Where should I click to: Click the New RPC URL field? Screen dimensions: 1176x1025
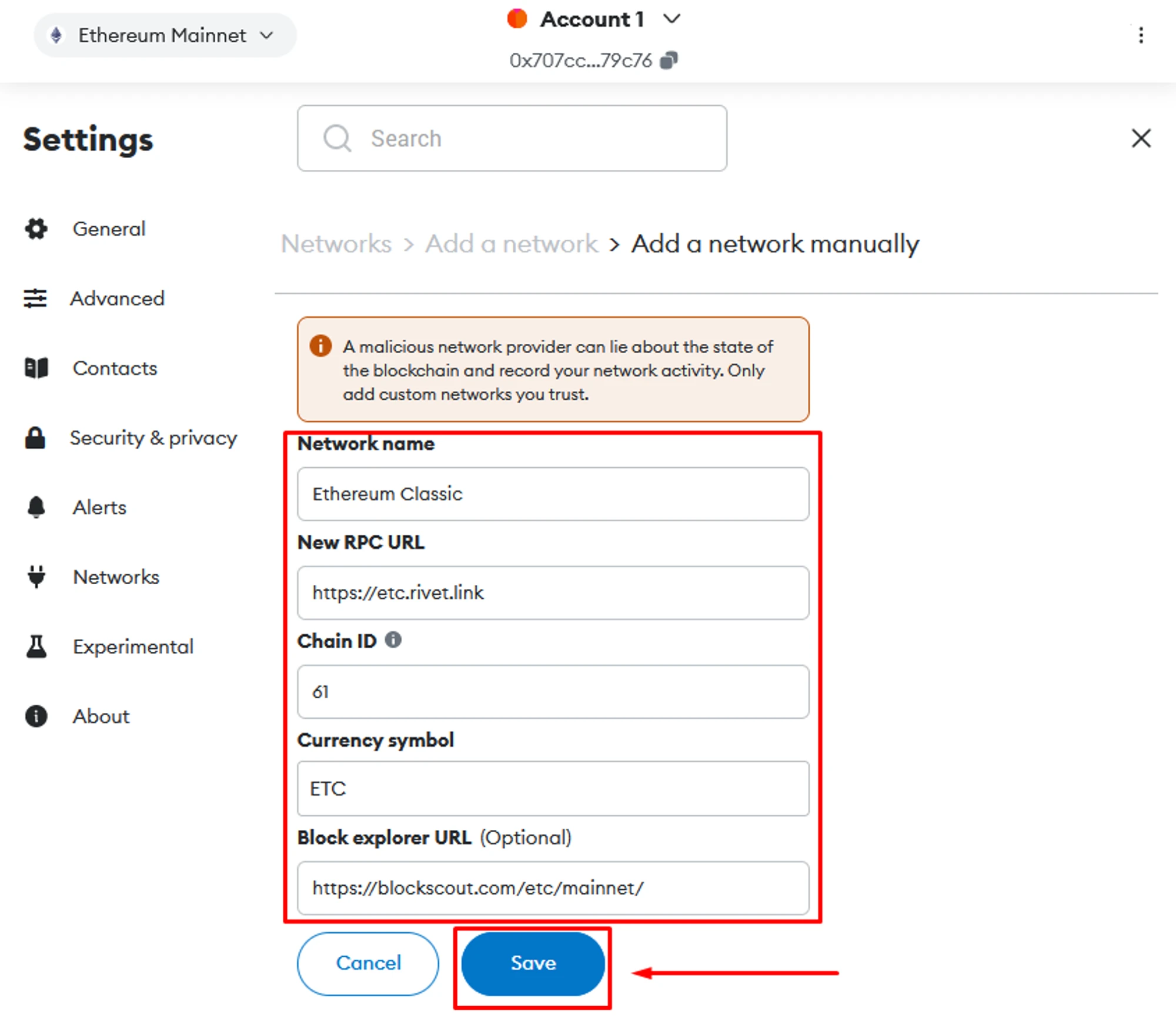(553, 592)
